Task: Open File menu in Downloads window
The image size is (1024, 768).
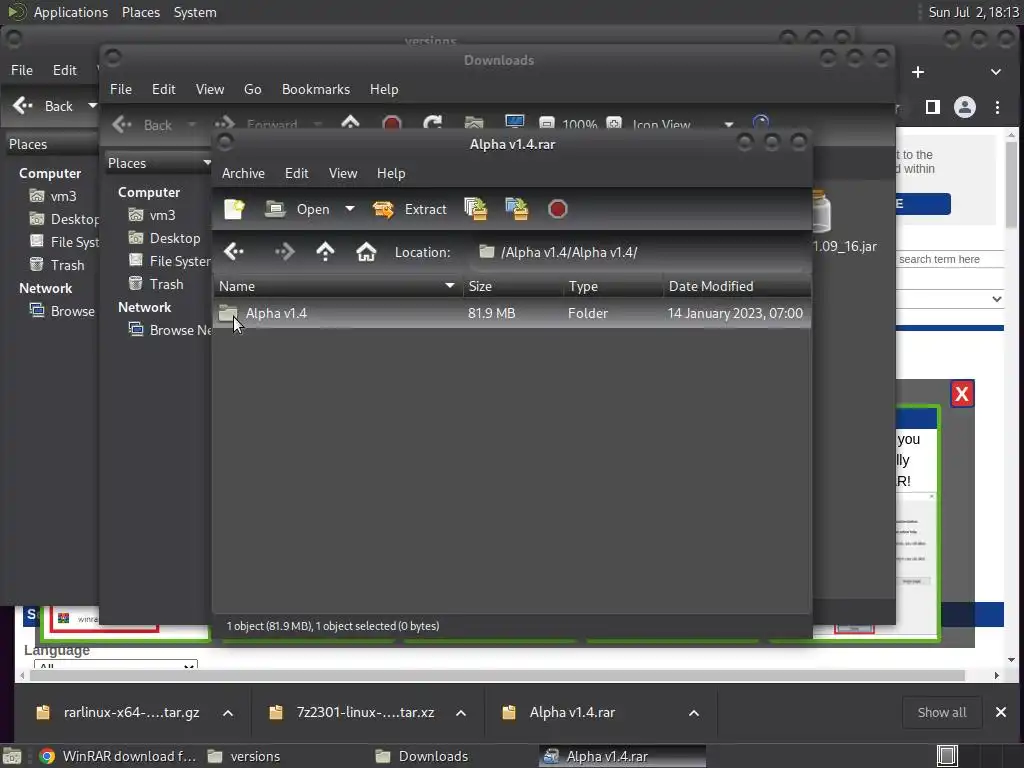Action: point(121,89)
